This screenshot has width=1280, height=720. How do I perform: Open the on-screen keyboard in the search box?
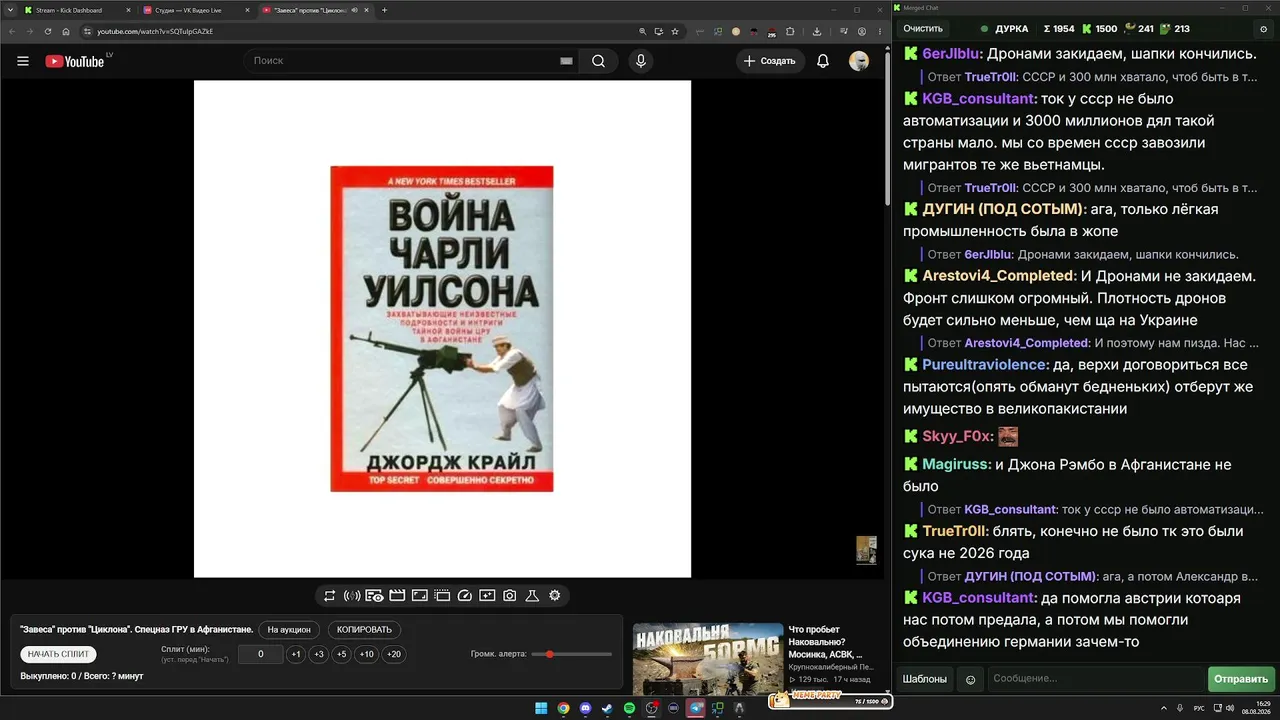click(566, 61)
